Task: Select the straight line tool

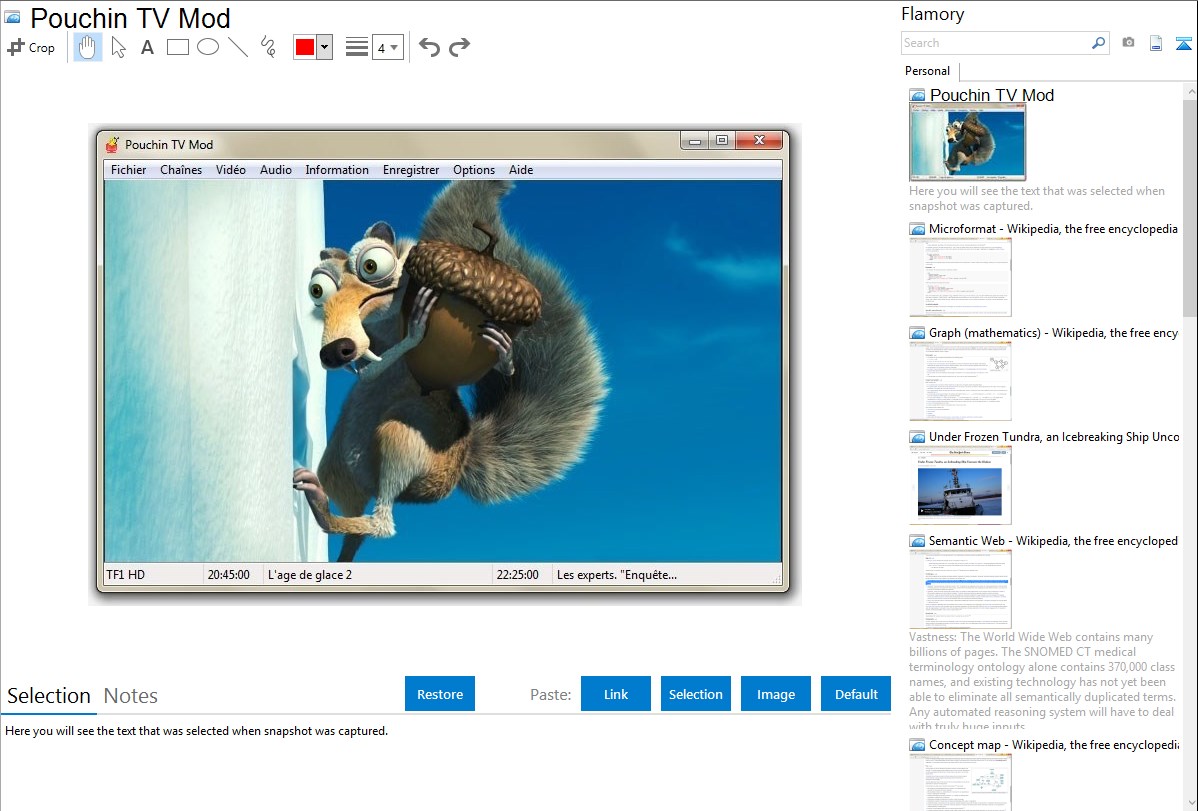Action: [238, 47]
